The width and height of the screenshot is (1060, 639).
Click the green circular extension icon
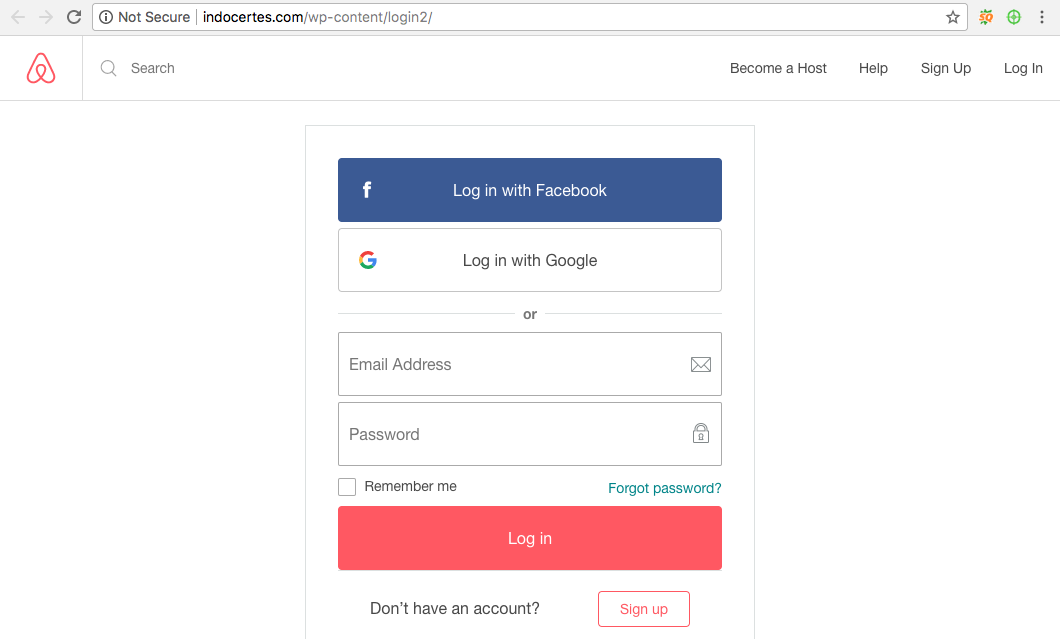(x=1013, y=17)
